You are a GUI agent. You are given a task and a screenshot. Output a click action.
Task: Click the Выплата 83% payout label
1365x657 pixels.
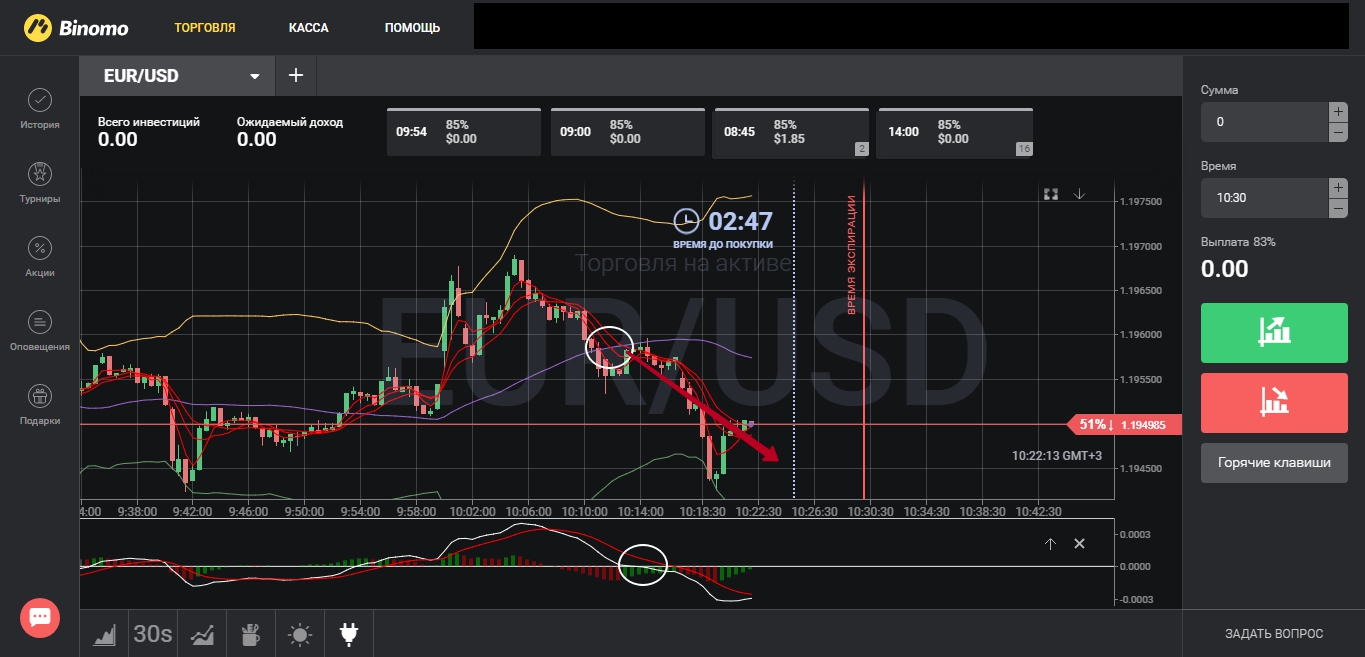(1238, 242)
